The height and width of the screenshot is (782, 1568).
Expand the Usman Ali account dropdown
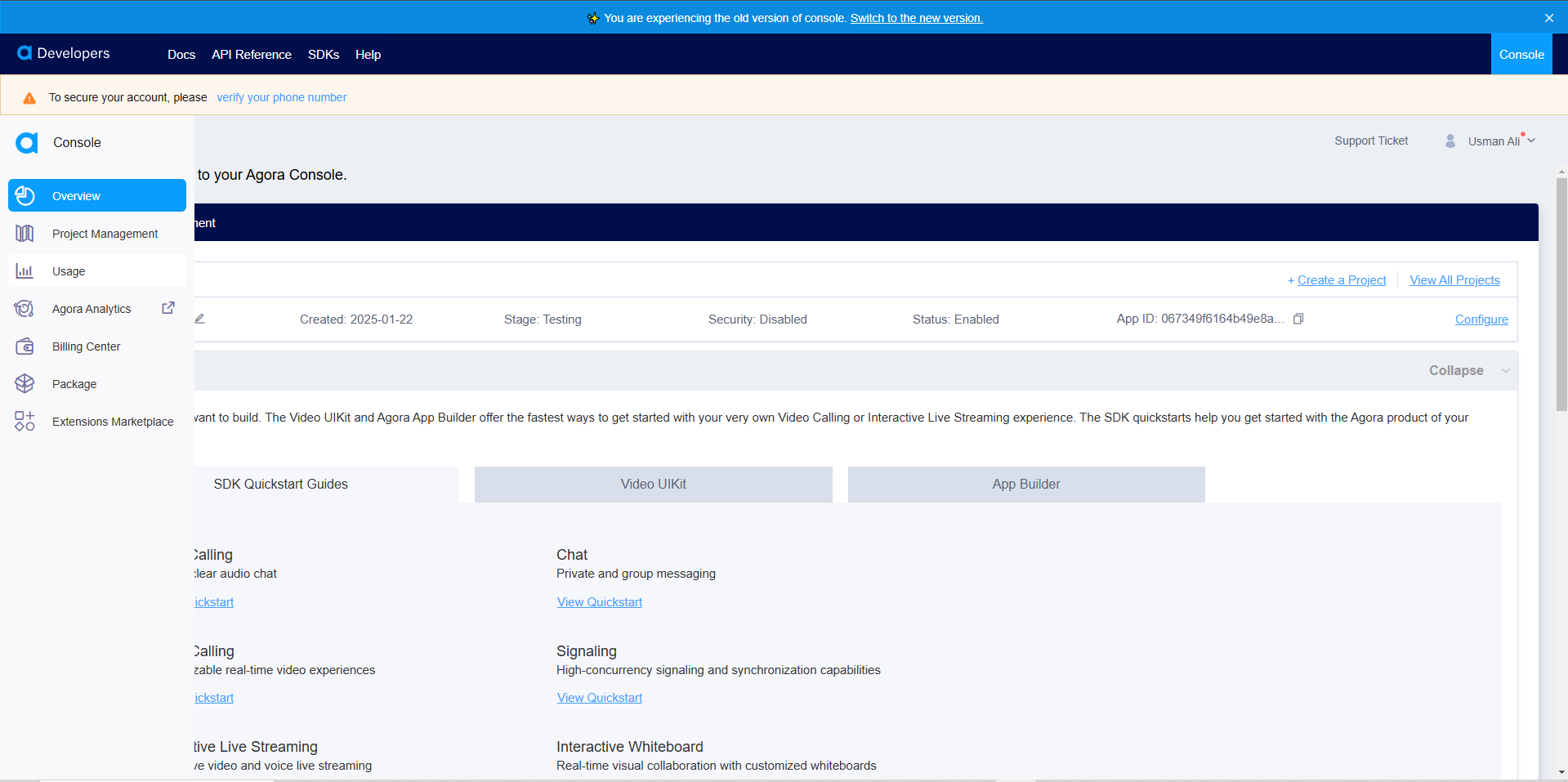point(1530,140)
